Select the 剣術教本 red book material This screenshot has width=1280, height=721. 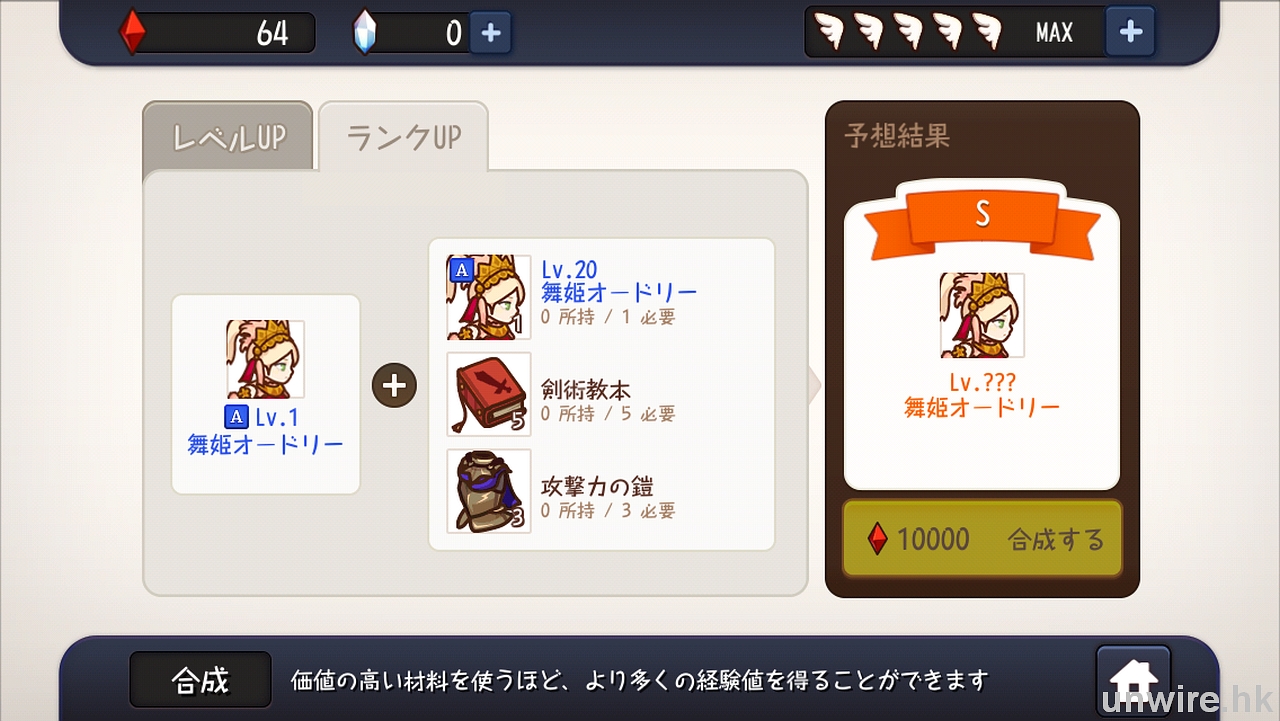click(x=489, y=394)
